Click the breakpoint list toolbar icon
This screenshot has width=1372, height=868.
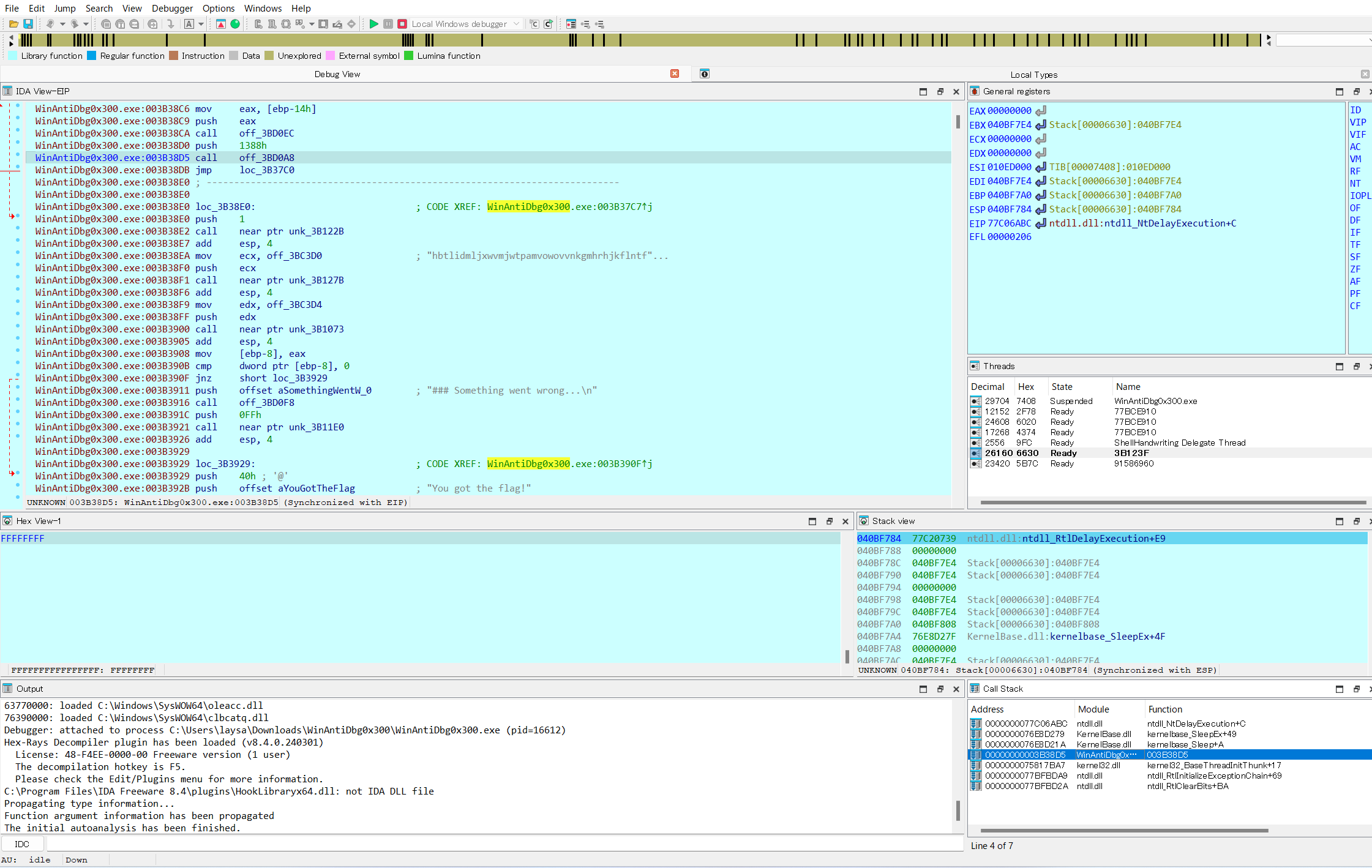point(571,24)
